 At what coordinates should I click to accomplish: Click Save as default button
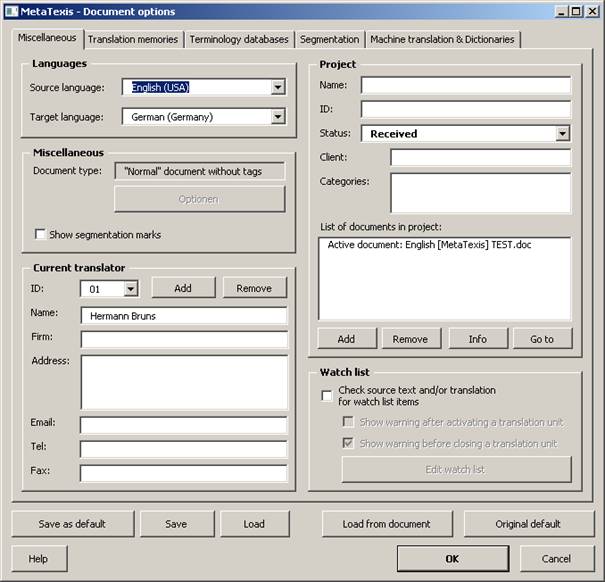click(73, 524)
